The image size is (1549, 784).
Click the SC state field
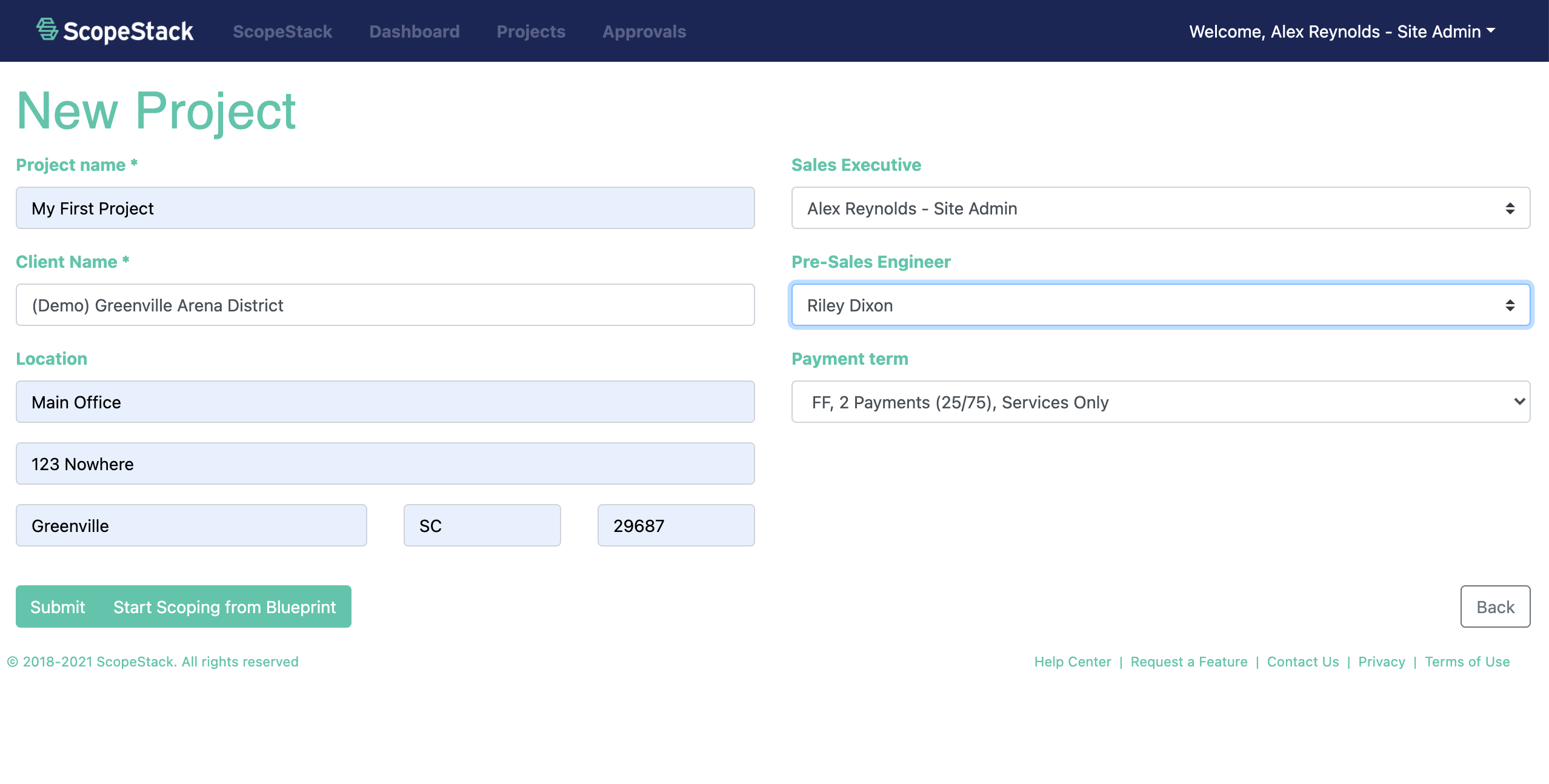(x=482, y=525)
